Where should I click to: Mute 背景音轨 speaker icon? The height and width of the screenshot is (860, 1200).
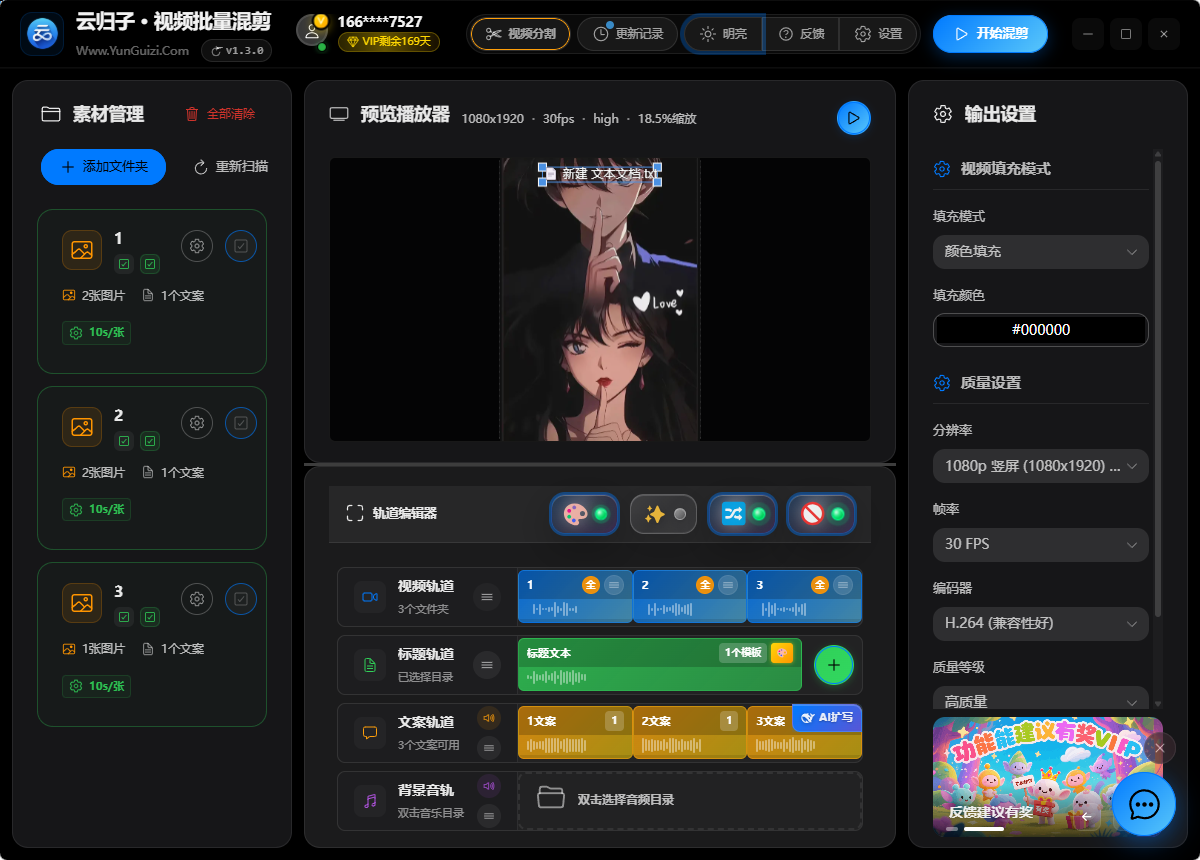(x=489, y=786)
